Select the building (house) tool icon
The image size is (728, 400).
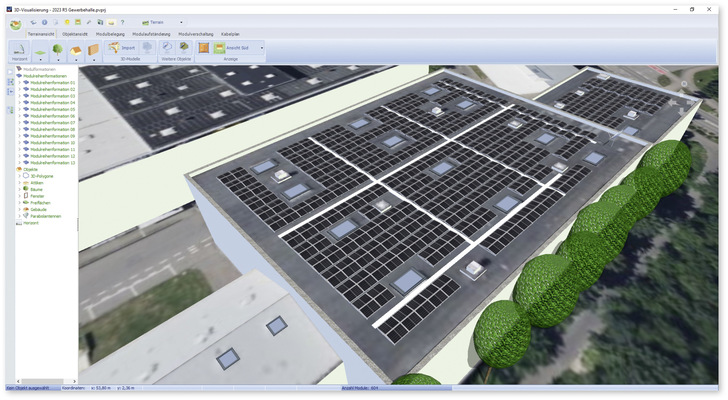[x=75, y=49]
